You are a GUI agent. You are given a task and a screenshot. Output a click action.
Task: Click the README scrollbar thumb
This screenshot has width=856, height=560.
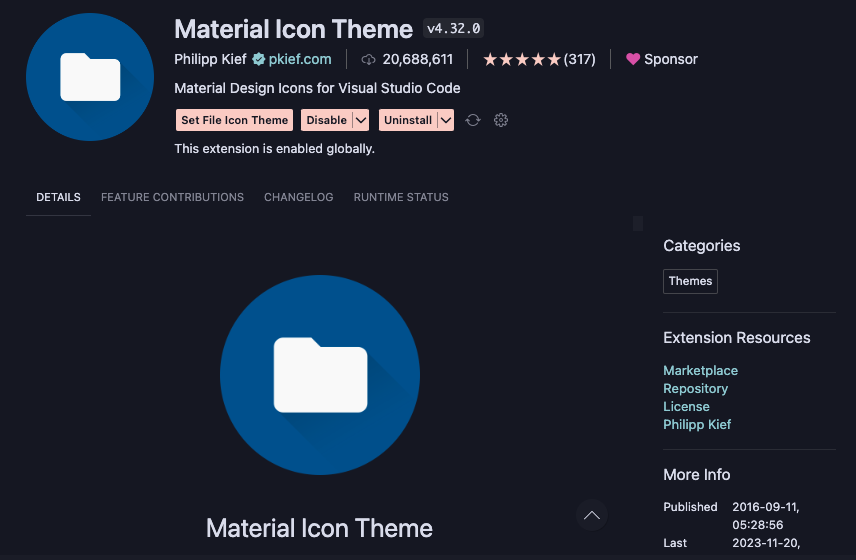[638, 223]
